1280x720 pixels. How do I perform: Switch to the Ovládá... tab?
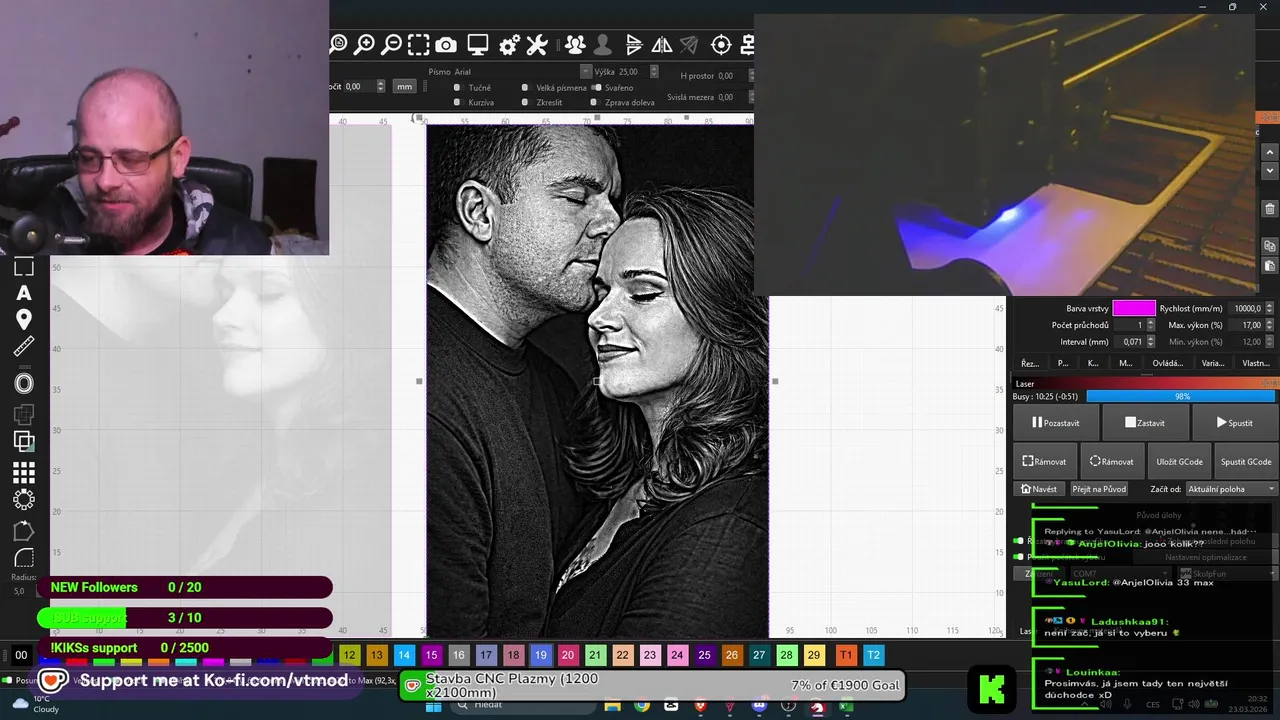1167,364
